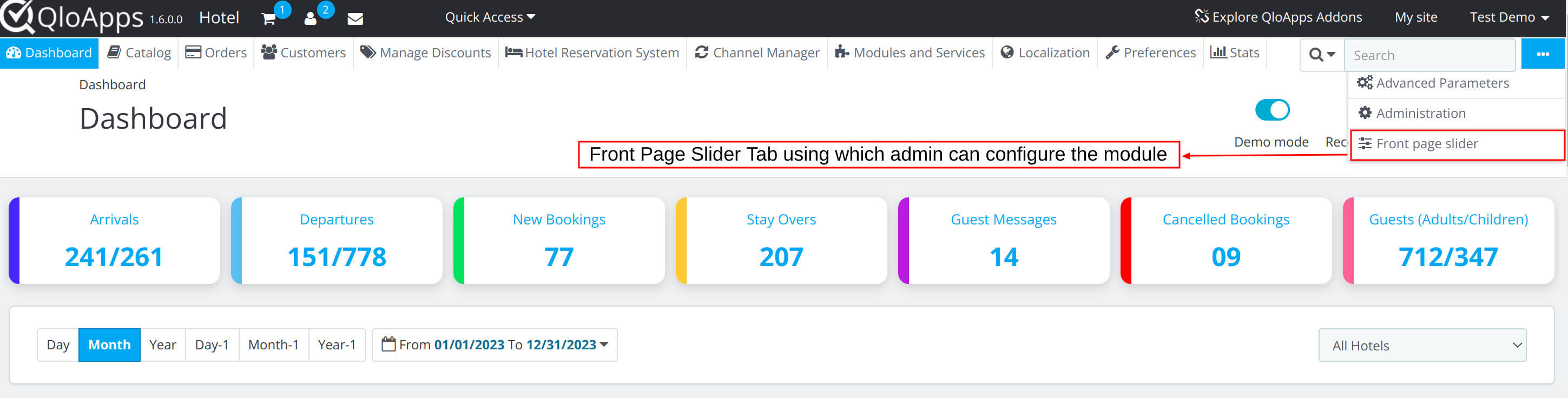Open the Customers menu

coord(303,53)
